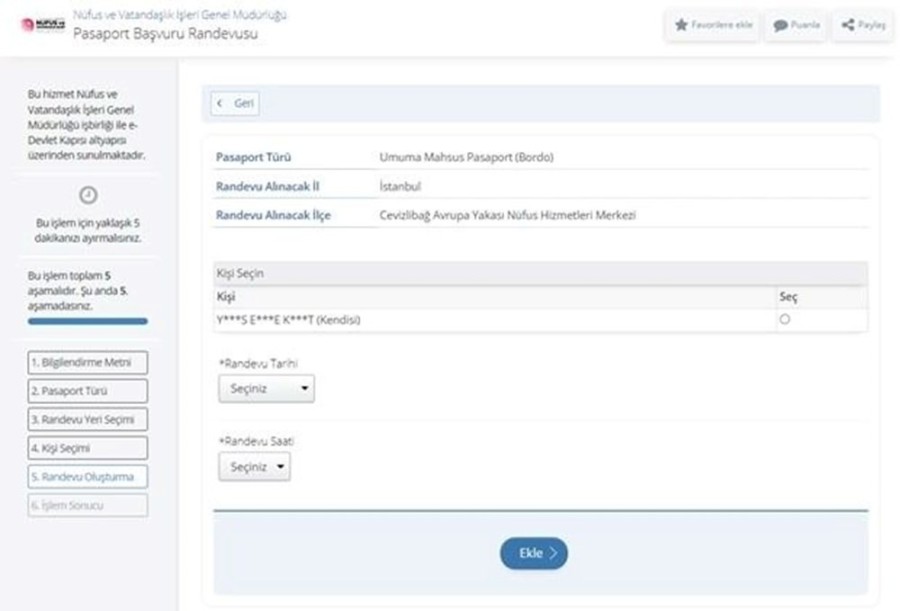Click step 6 İşlem Sonucu
This screenshot has width=900, height=611.
(x=88, y=505)
